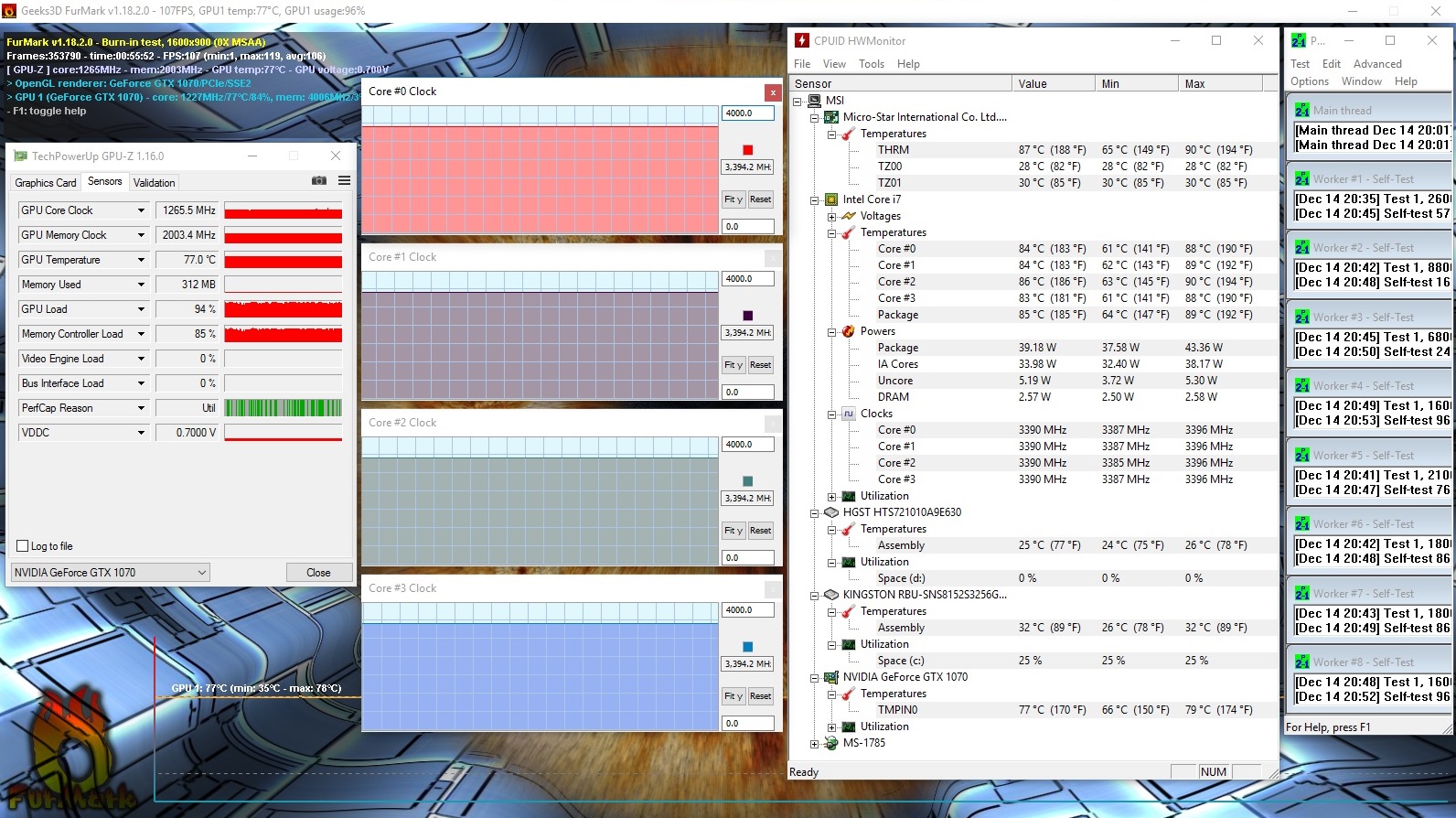Enable the Log to file checkbox
This screenshot has width=1456, height=818.
tap(23, 546)
